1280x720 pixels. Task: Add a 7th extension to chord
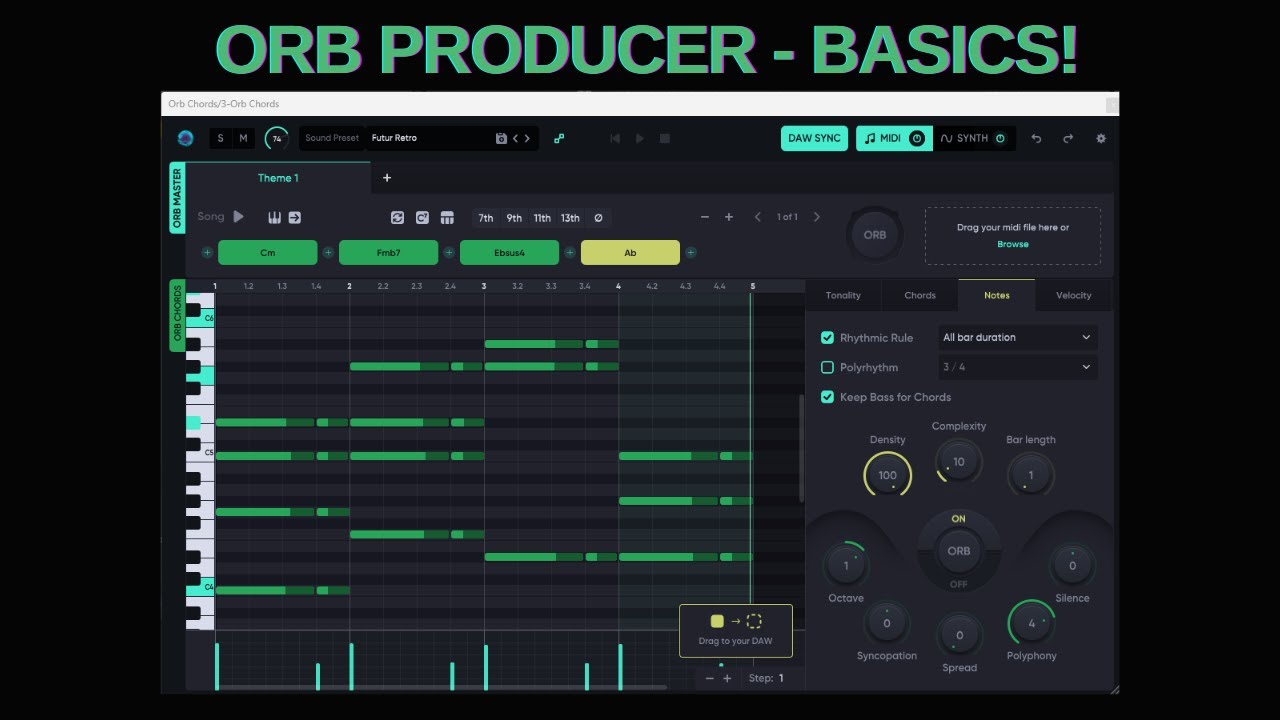pyautogui.click(x=486, y=217)
